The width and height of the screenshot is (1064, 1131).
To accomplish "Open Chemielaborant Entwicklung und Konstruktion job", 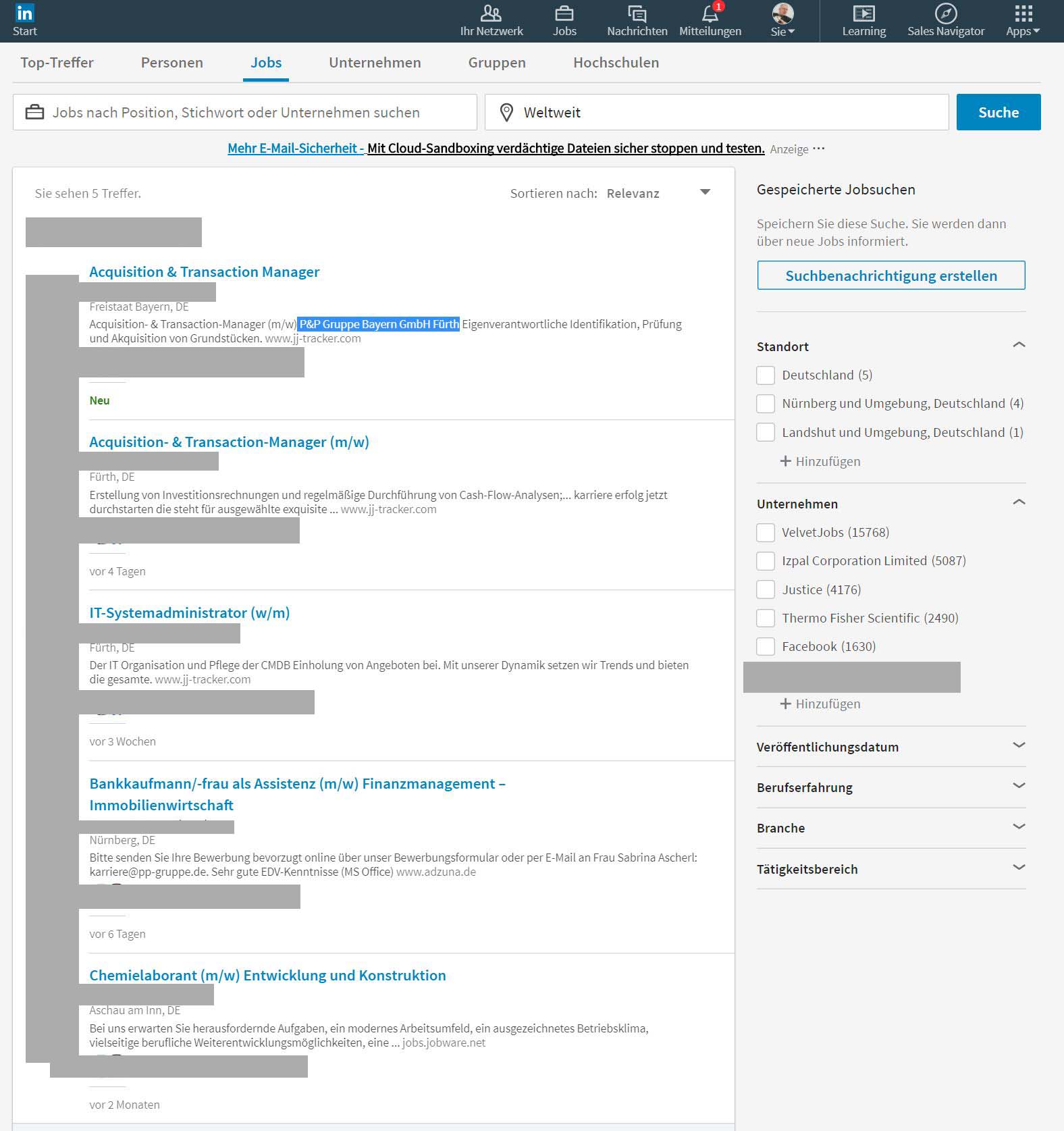I will tap(267, 975).
